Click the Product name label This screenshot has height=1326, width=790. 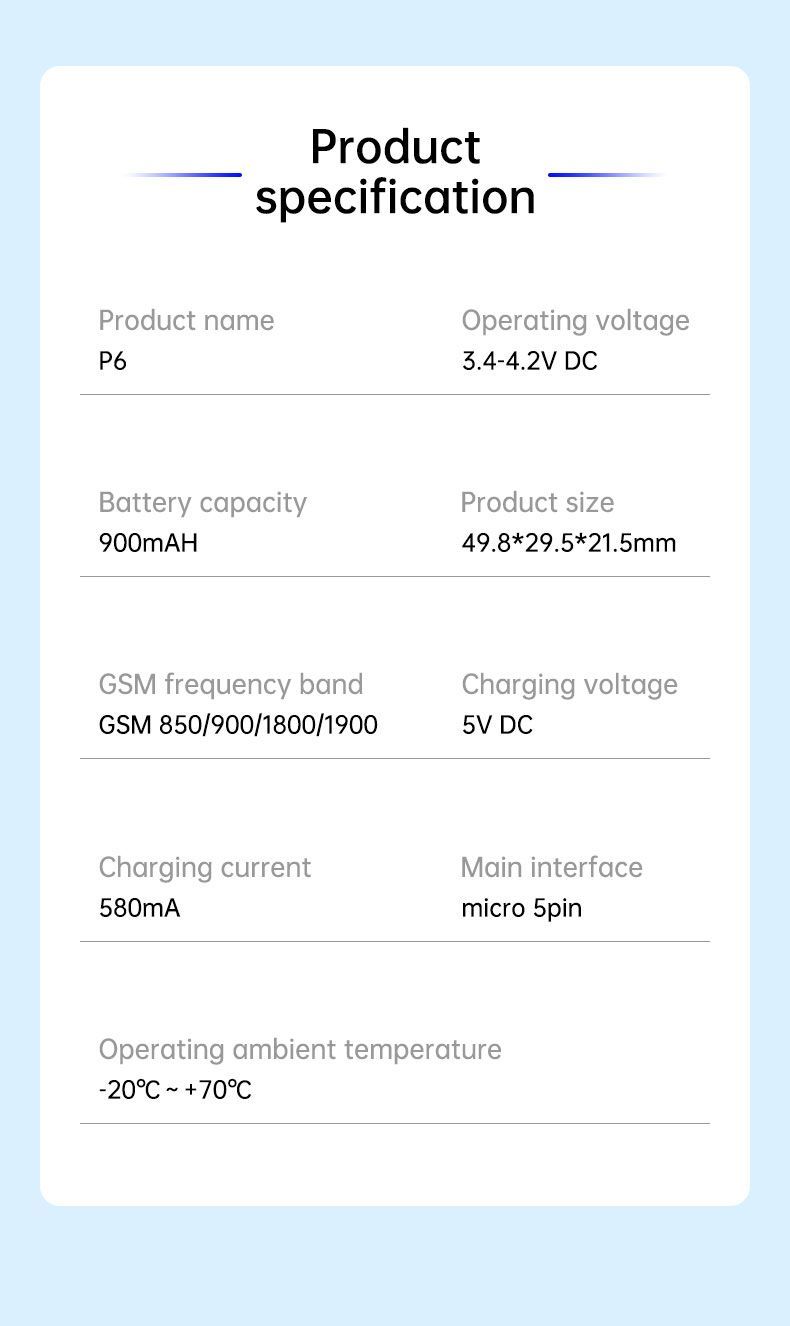[186, 320]
